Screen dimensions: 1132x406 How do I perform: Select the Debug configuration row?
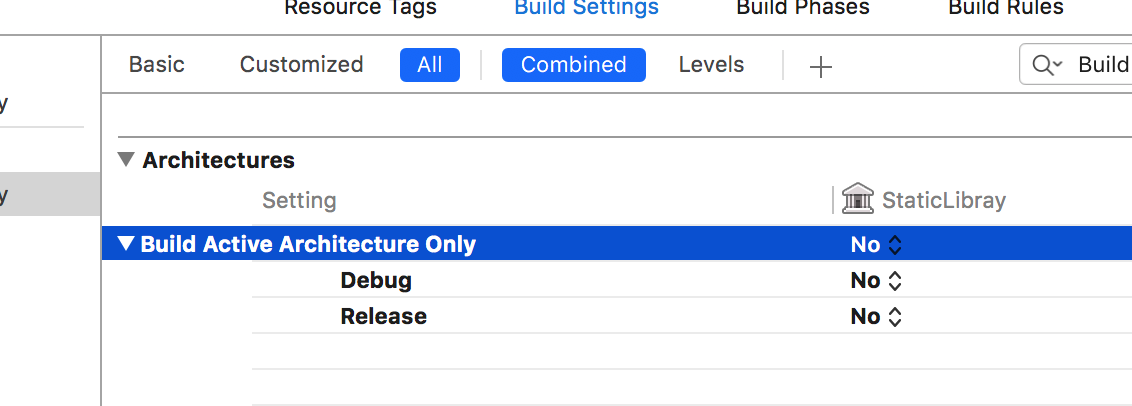376,280
